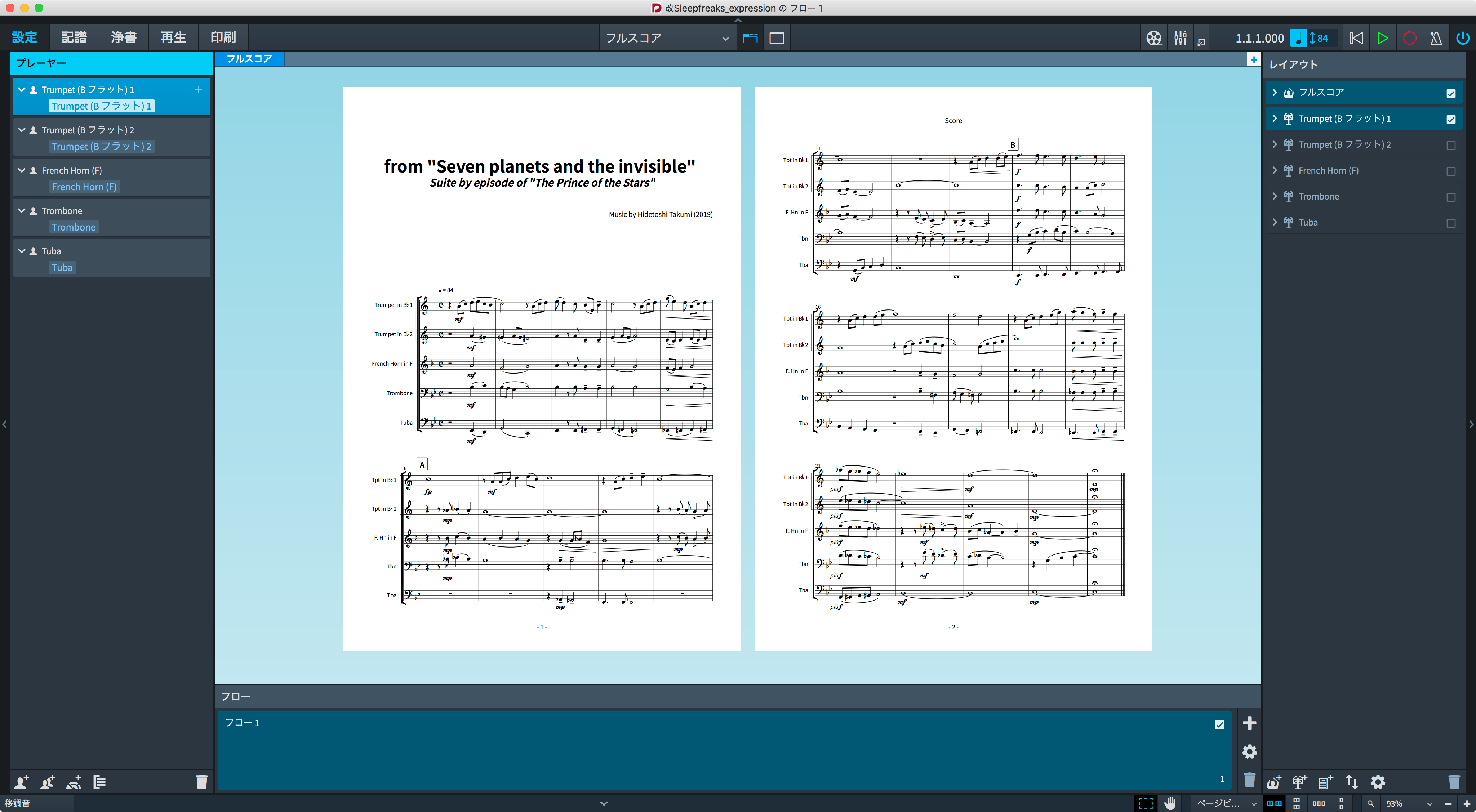Toggle the metronome click icon
Screen dimensions: 1476x812
[1436, 38]
